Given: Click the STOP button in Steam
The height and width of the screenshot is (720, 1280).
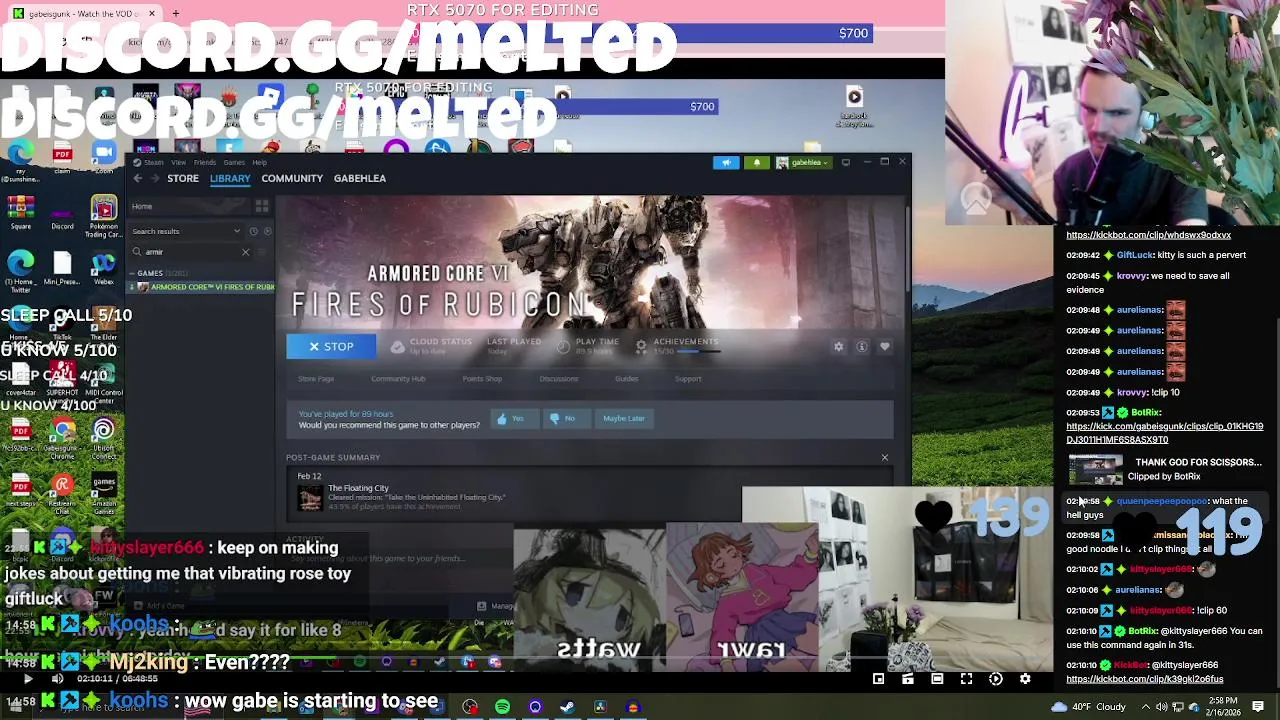Looking at the screenshot, I should tap(331, 346).
